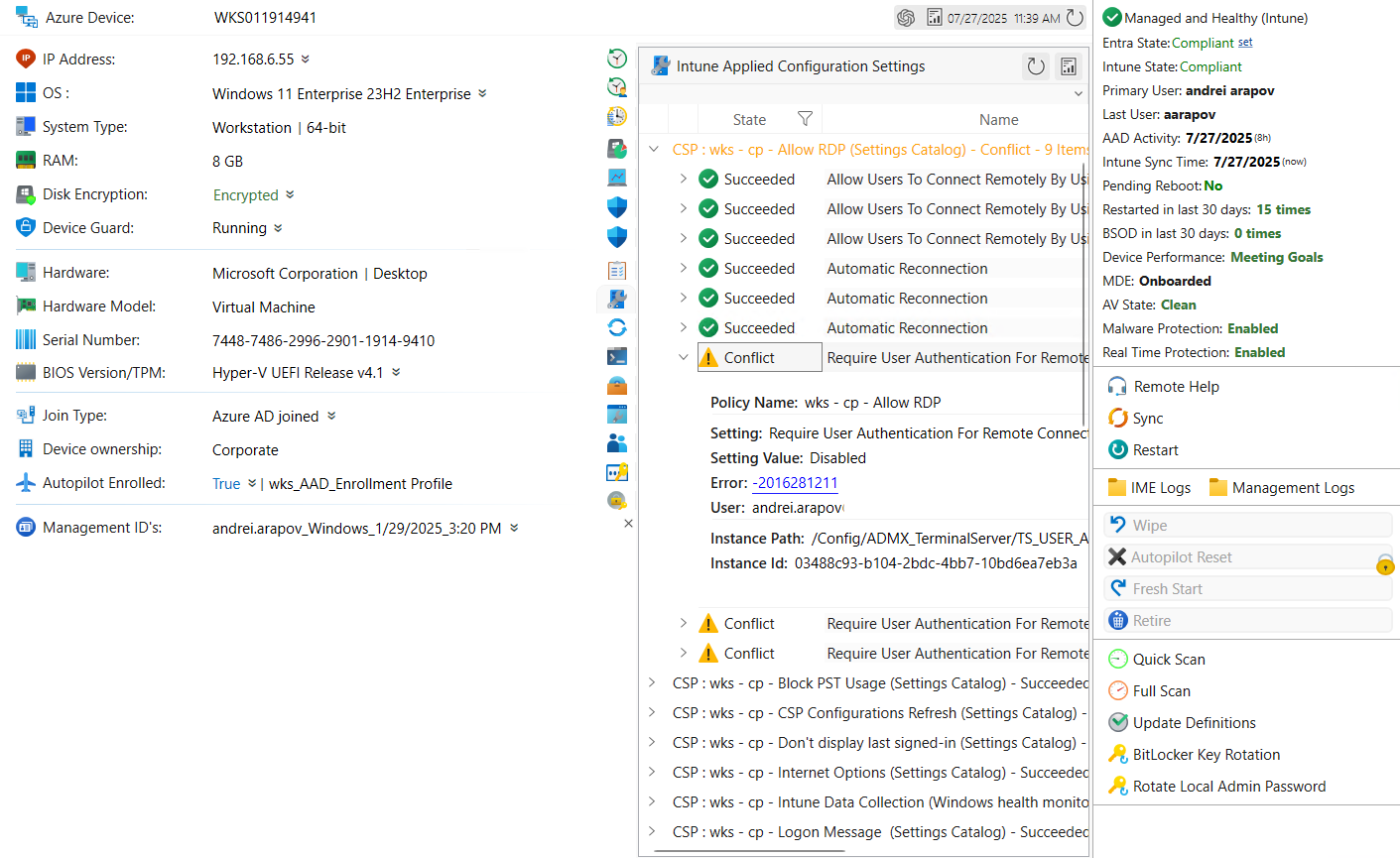Viewport: 1400px width, 858px height.
Task: Open report icon in Intune Applied Configuration Settings header
Action: [x=1069, y=66]
